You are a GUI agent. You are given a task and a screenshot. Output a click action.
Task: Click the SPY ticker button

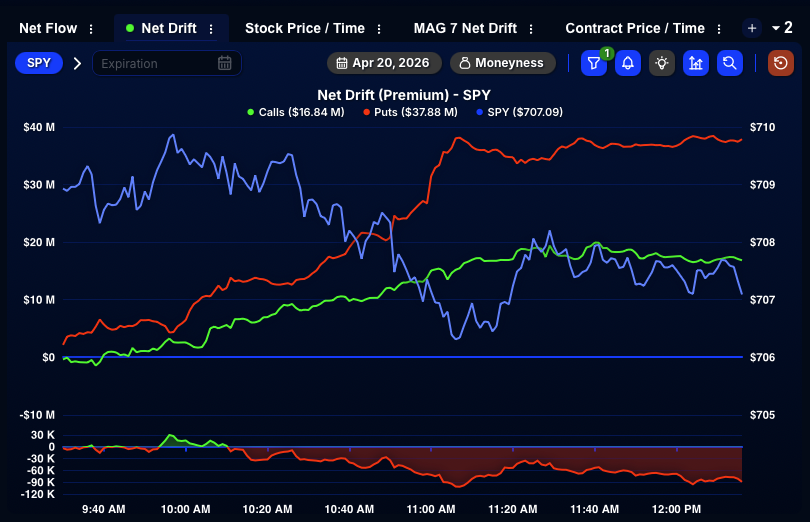click(x=39, y=63)
